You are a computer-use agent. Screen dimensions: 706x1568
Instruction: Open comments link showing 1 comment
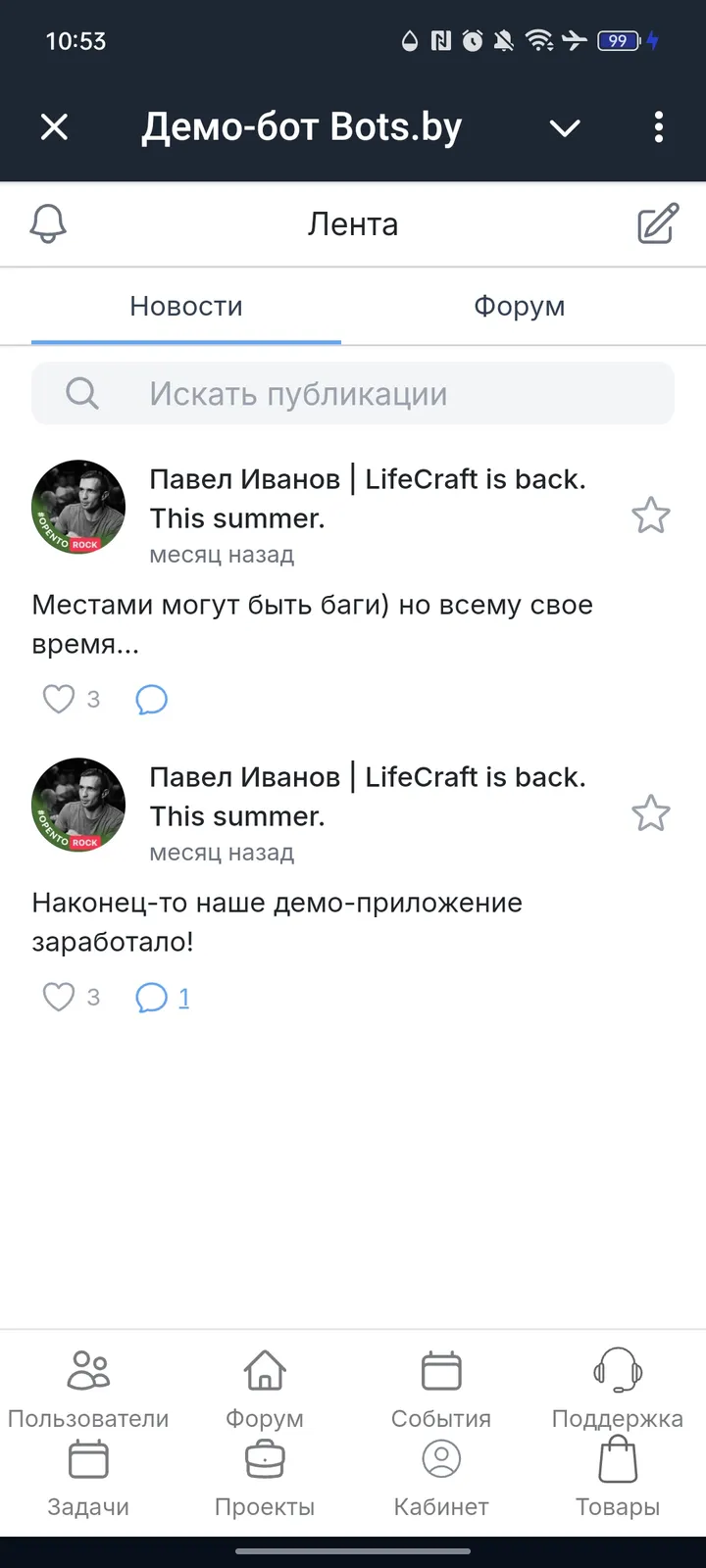pyautogui.click(x=163, y=996)
